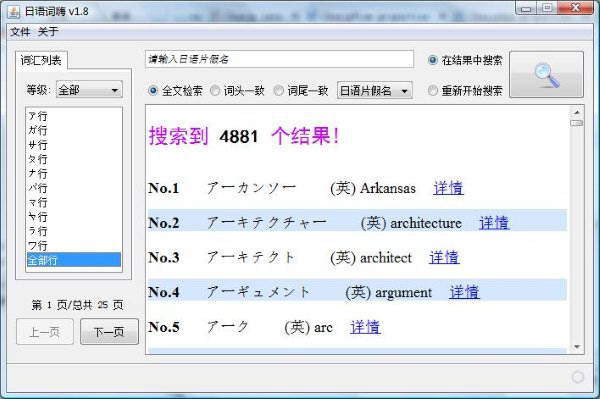This screenshot has height=399, width=600.
Task: Click the word アーカンソー in results
Action: tap(251, 188)
